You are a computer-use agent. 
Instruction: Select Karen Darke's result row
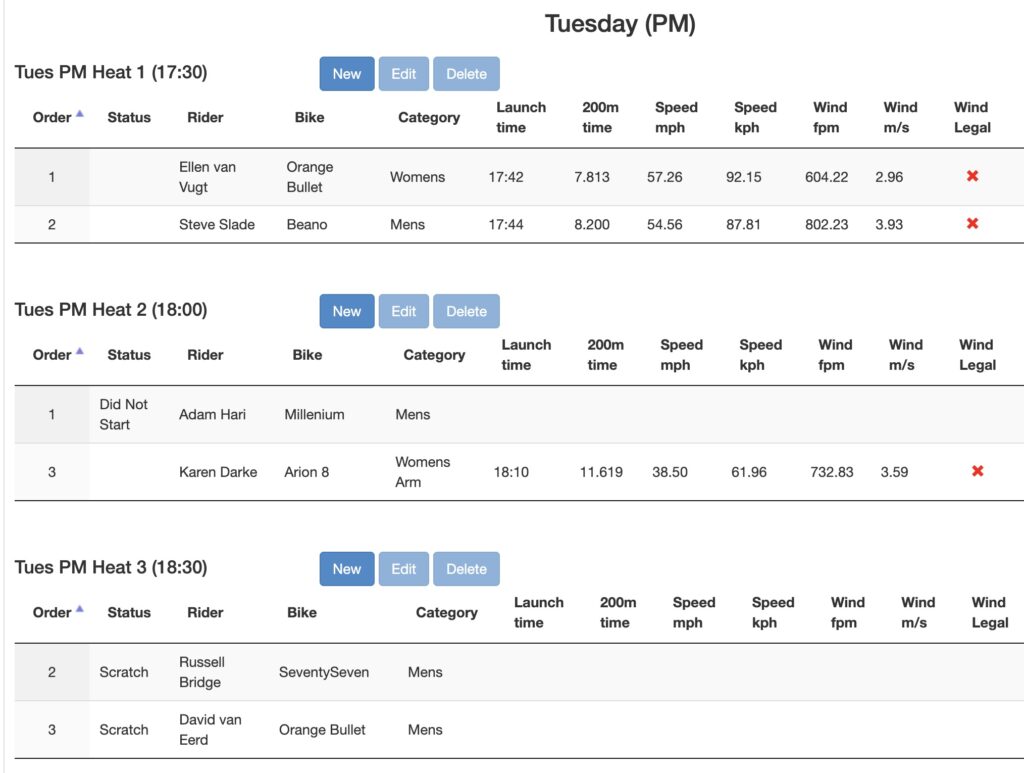tap(400, 471)
